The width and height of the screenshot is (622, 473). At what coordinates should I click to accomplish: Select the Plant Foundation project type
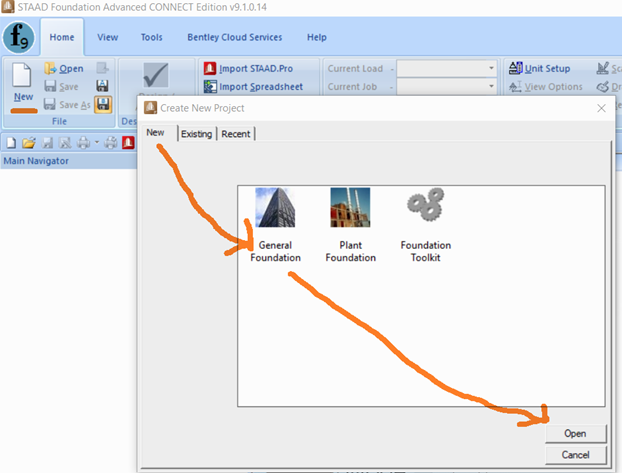pos(350,225)
